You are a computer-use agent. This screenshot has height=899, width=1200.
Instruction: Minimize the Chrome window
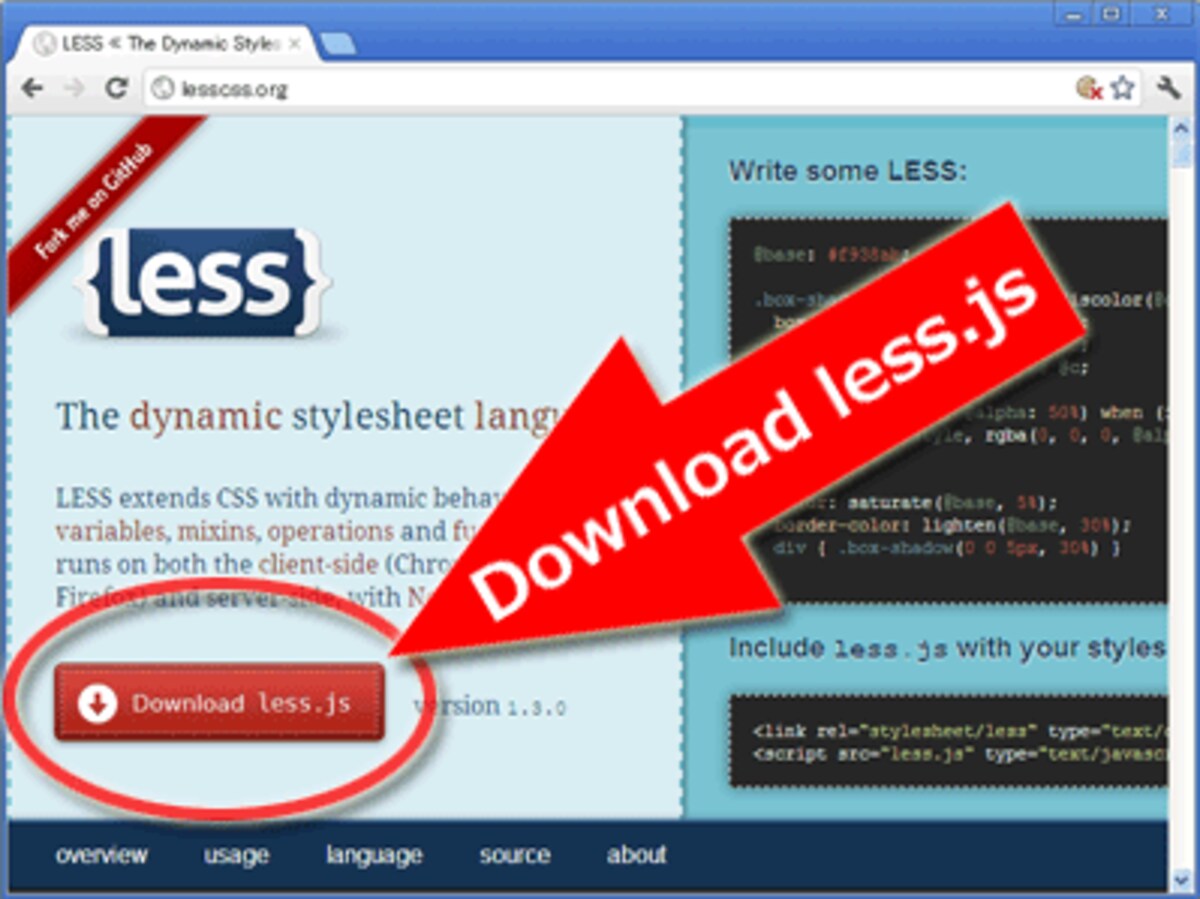click(1075, 13)
